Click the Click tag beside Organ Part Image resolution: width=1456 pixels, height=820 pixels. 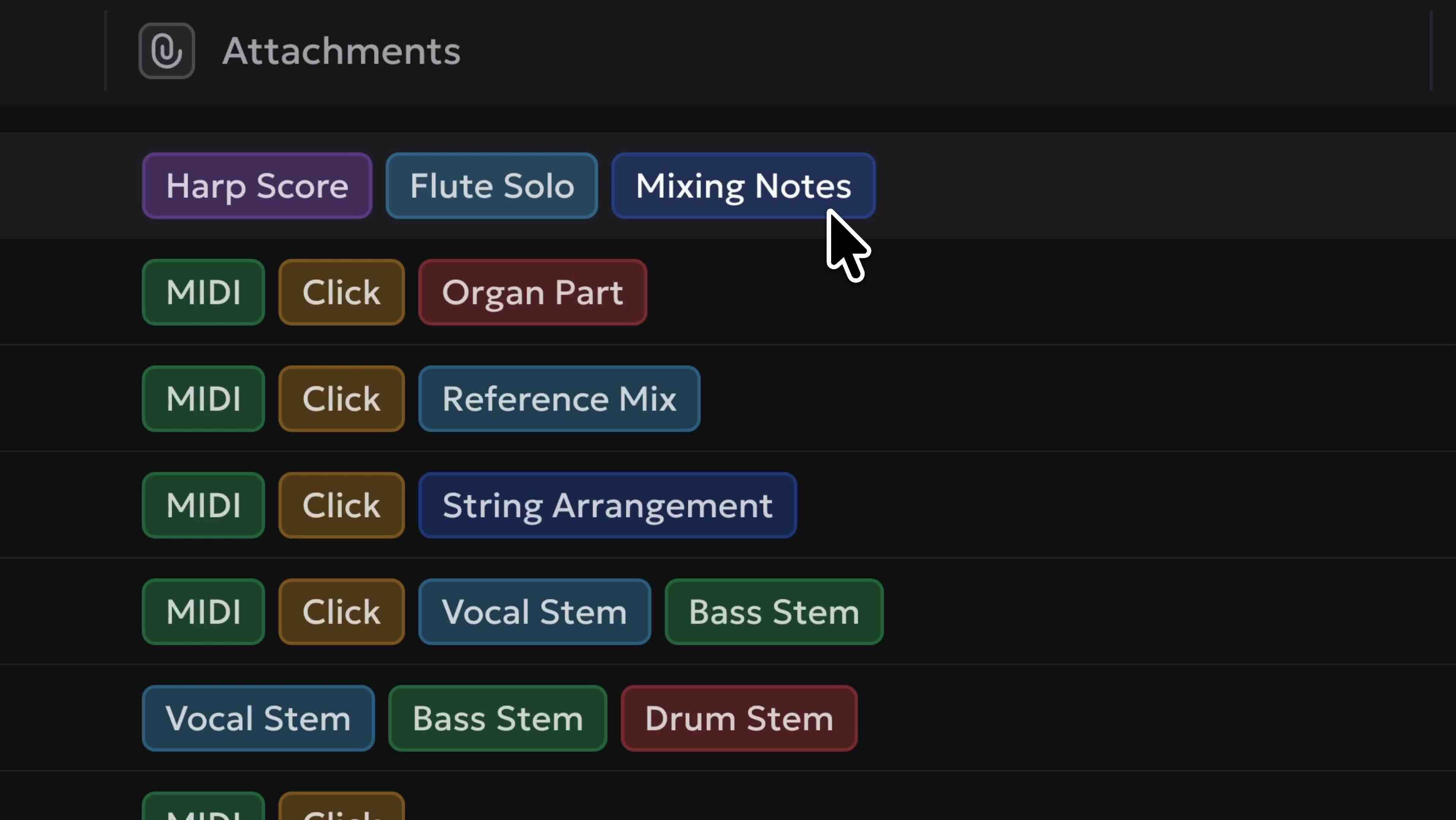pos(341,292)
